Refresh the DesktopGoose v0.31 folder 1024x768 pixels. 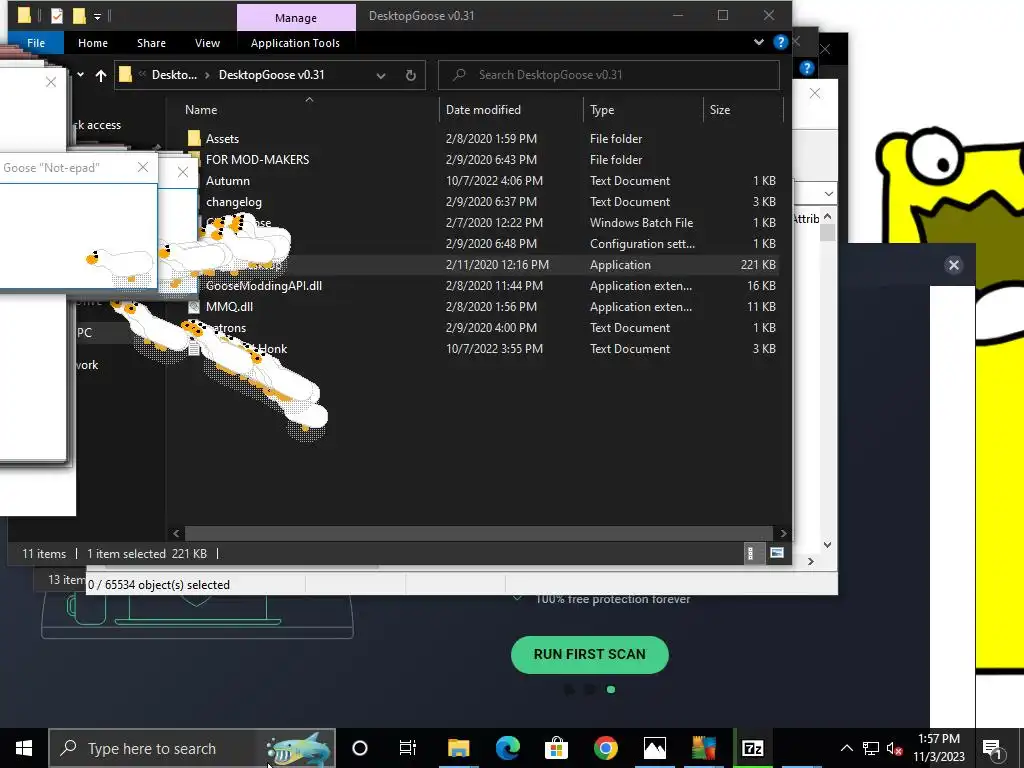(x=411, y=75)
